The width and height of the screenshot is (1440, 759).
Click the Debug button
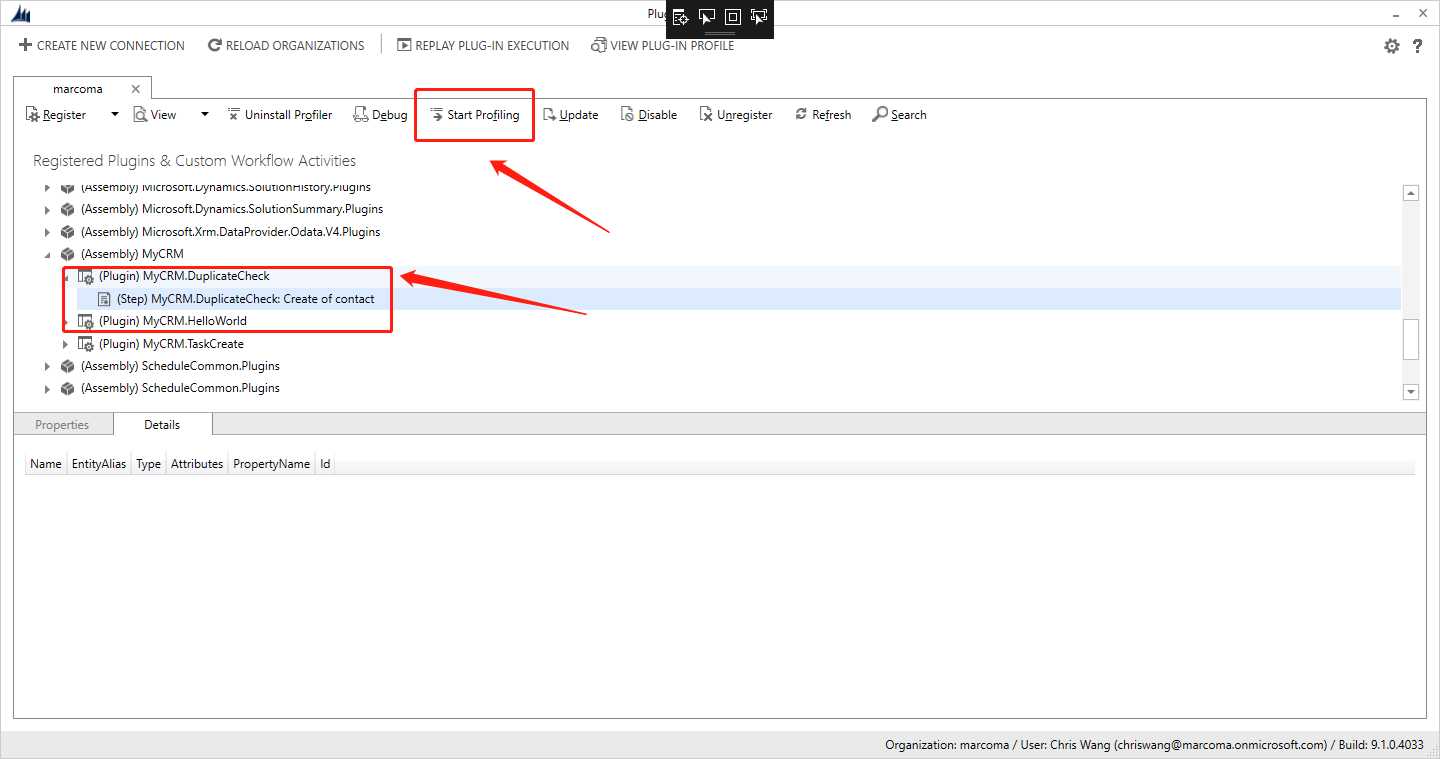pos(381,115)
